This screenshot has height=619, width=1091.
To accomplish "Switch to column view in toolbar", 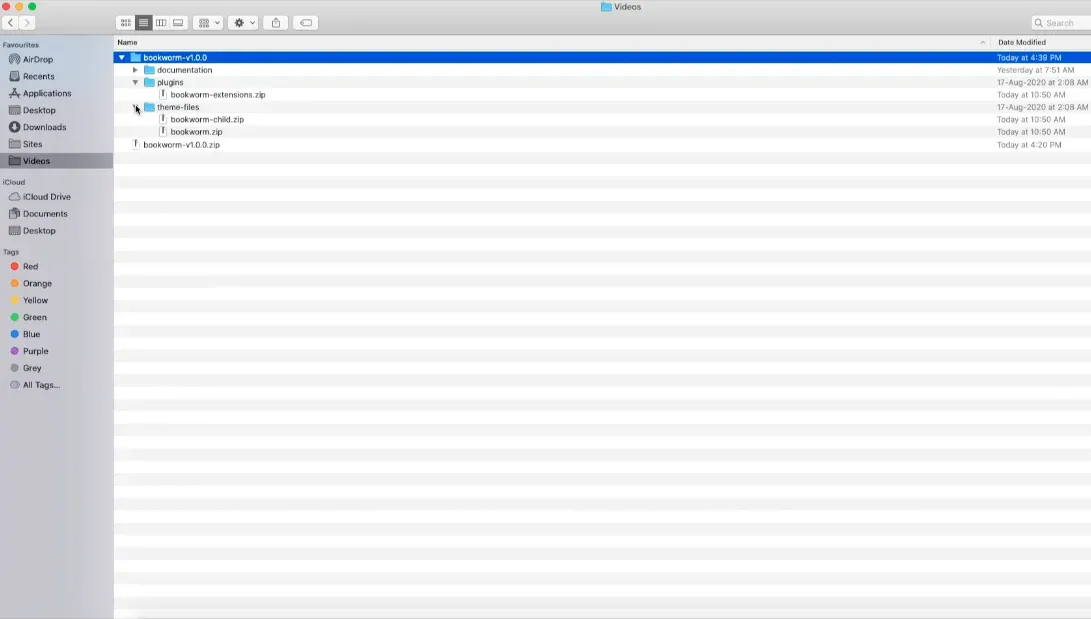I will (161, 23).
